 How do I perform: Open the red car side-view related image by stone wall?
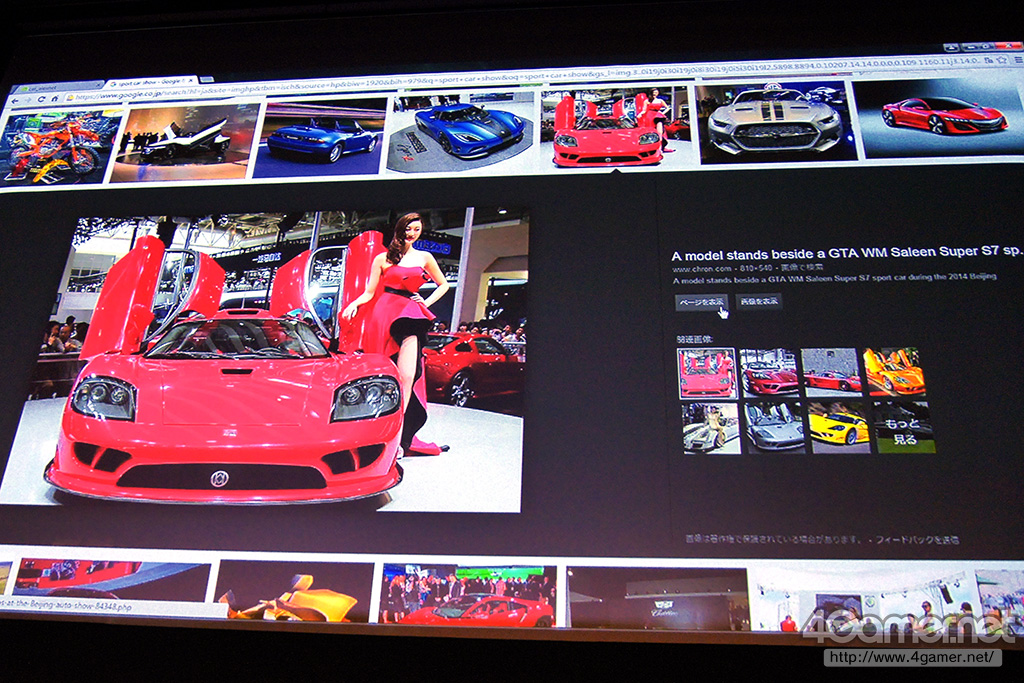click(831, 372)
